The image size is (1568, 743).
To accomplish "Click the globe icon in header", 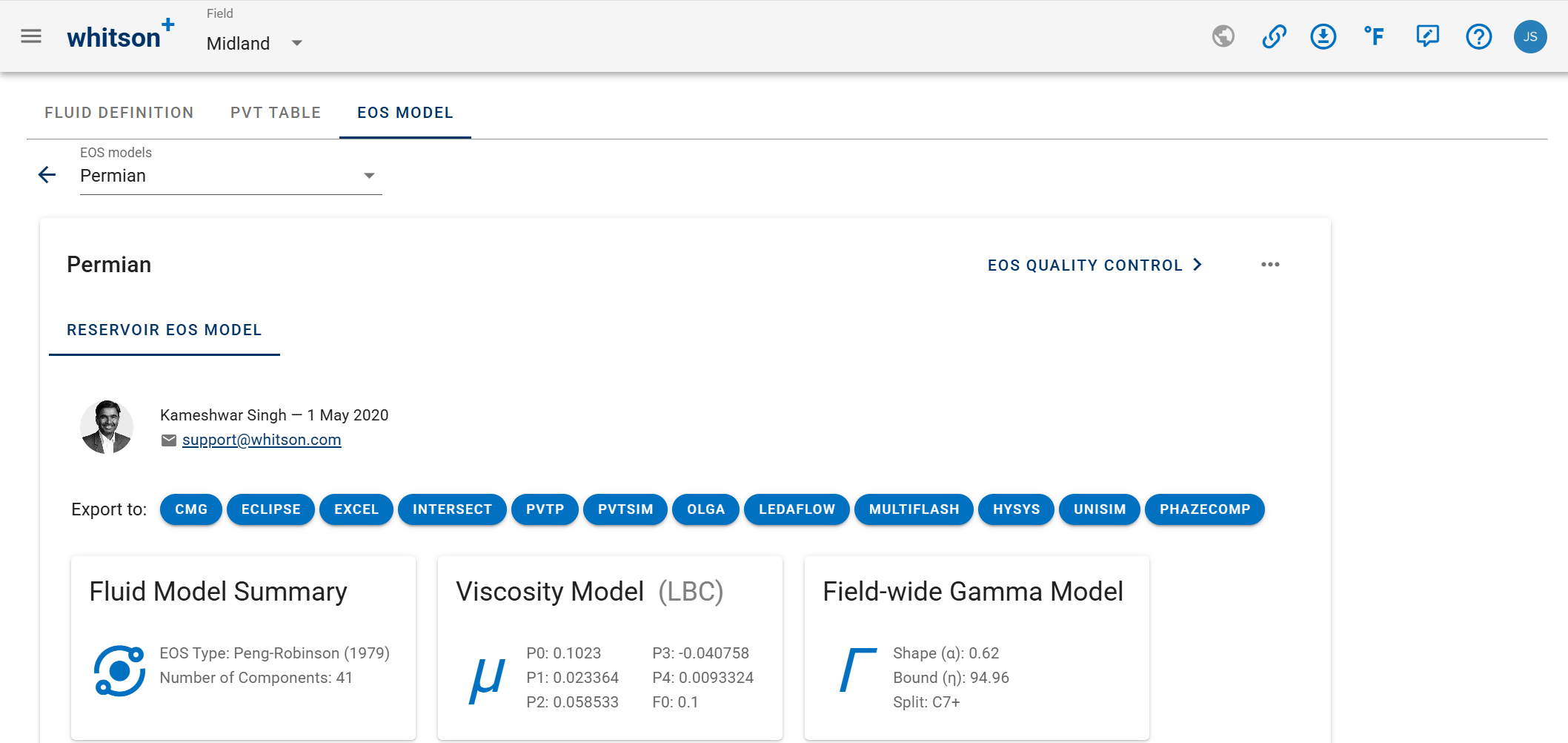I will coord(1223,36).
